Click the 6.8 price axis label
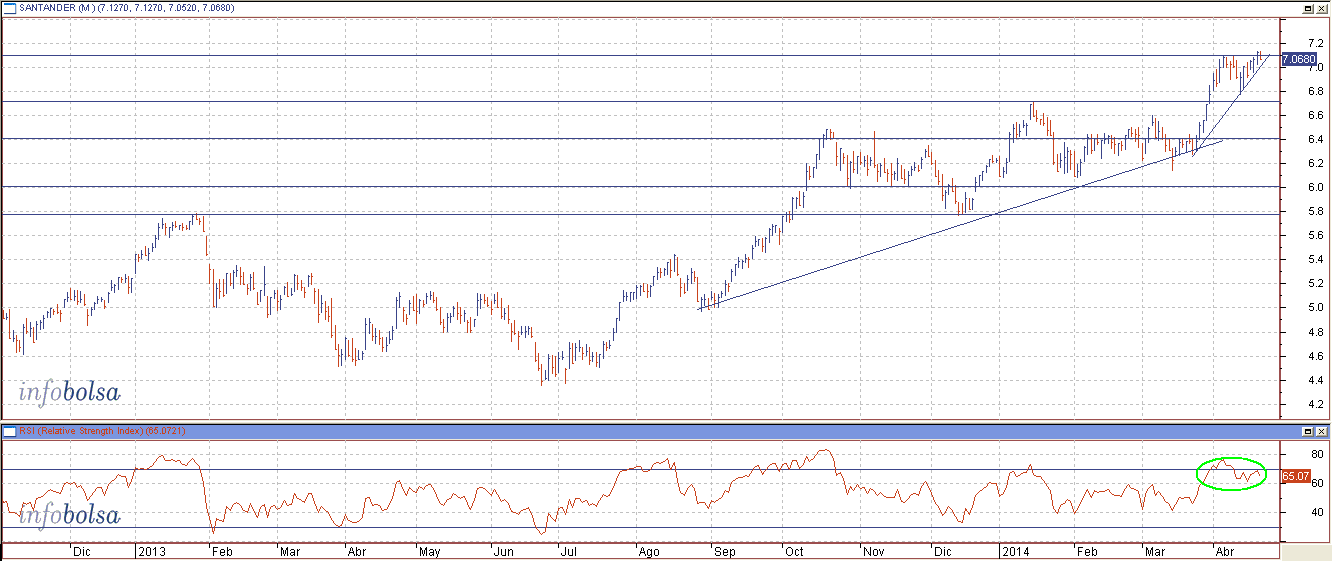This screenshot has height=561, width=1332. (x=1315, y=91)
